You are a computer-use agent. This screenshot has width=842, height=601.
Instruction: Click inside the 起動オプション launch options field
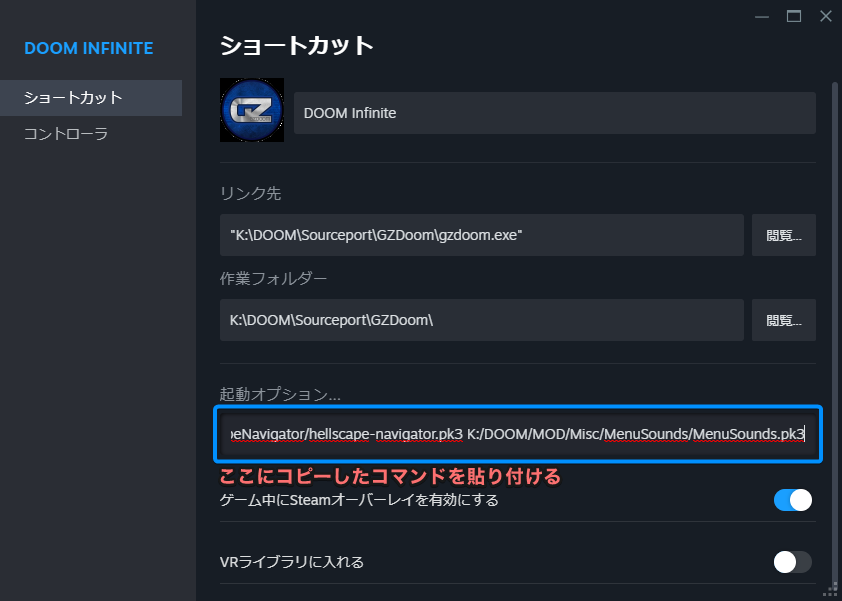518,434
